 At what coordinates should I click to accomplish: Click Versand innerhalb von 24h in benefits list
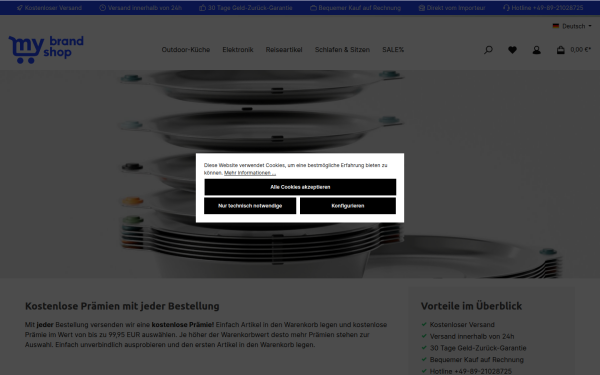pos(472,336)
